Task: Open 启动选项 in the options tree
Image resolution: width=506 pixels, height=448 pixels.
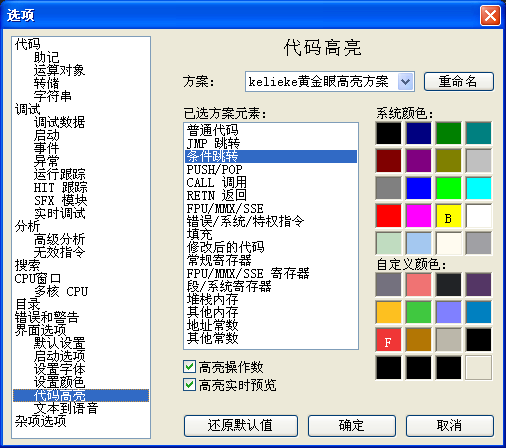Action: point(59,356)
